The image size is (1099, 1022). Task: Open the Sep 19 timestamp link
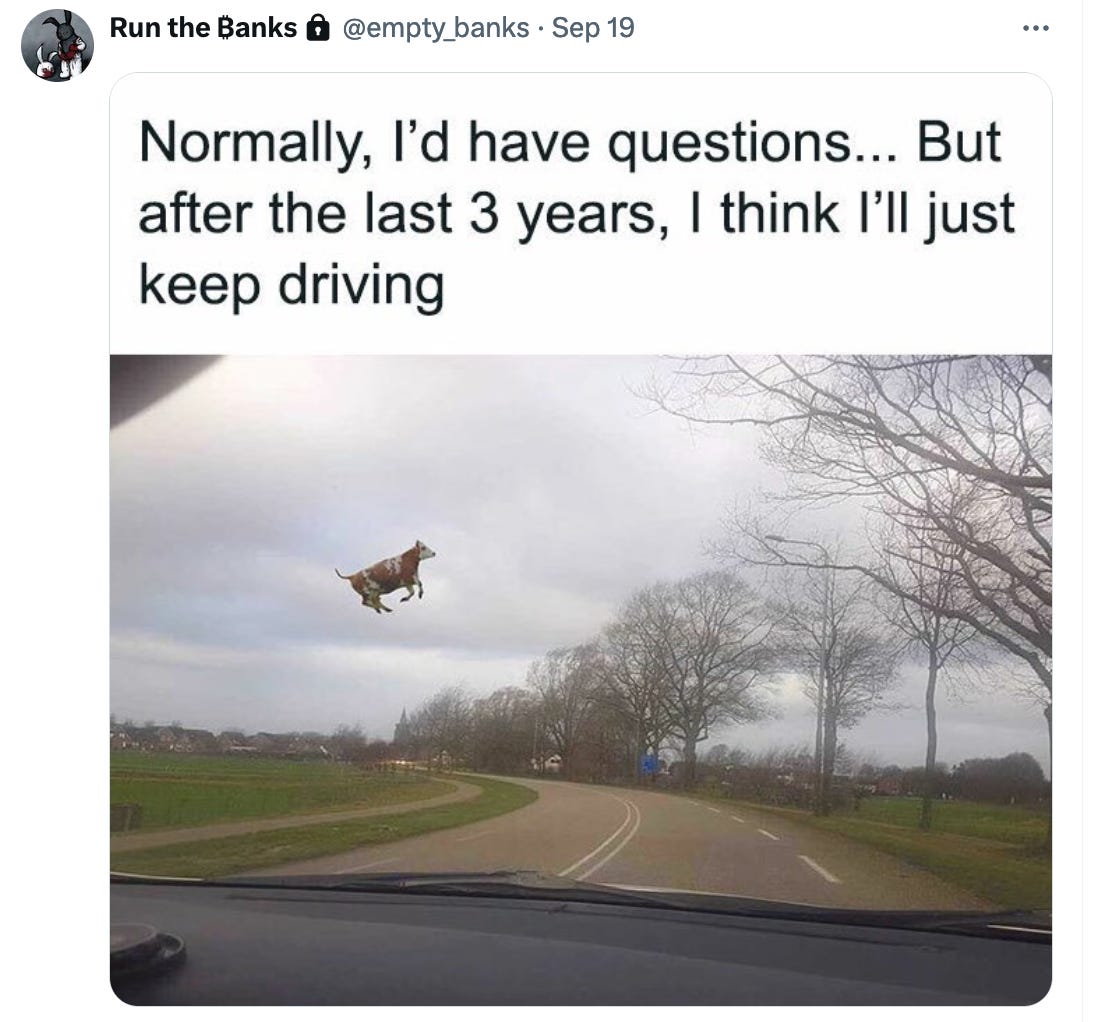point(593,28)
